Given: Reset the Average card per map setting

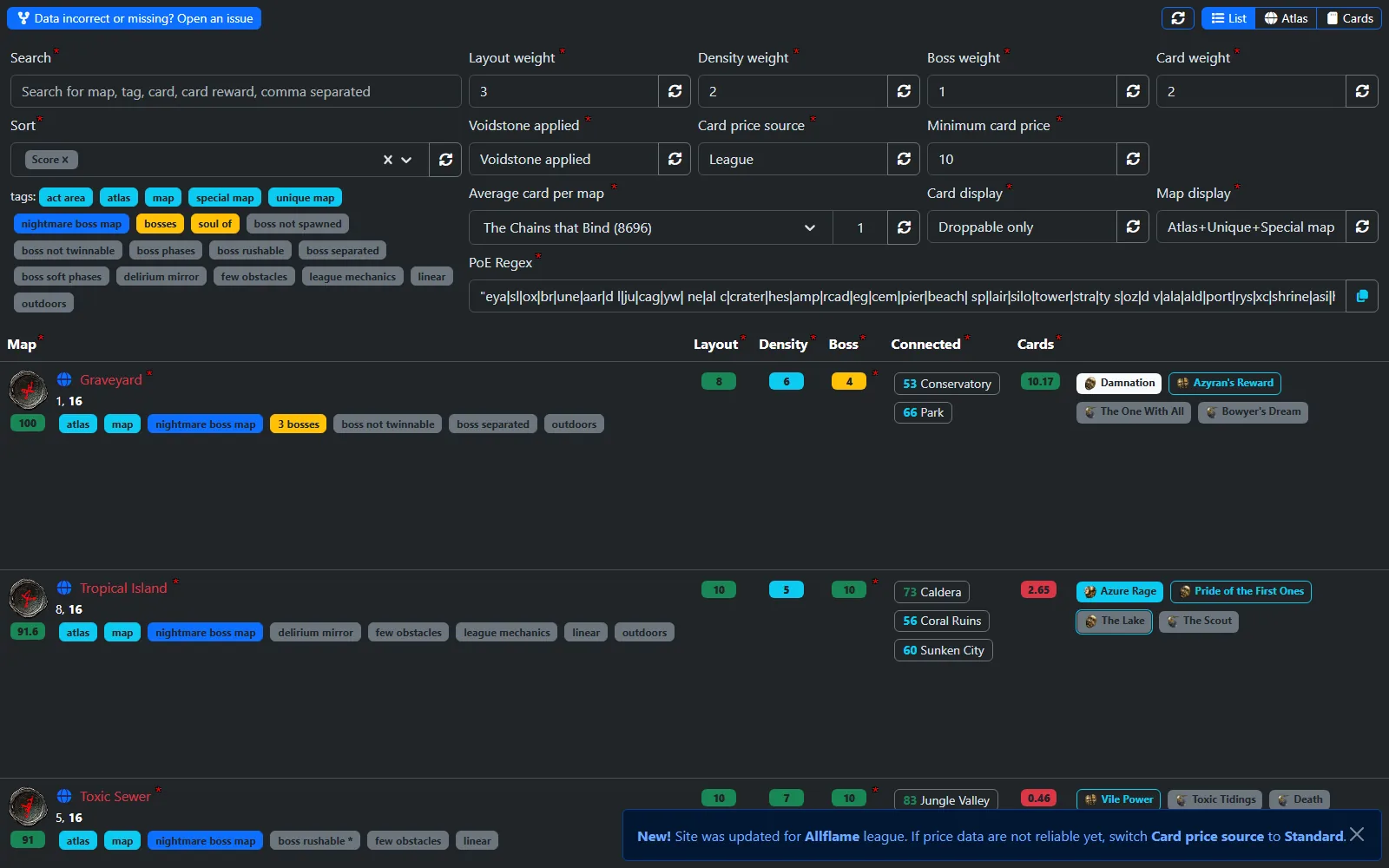Looking at the screenshot, I should click(904, 227).
